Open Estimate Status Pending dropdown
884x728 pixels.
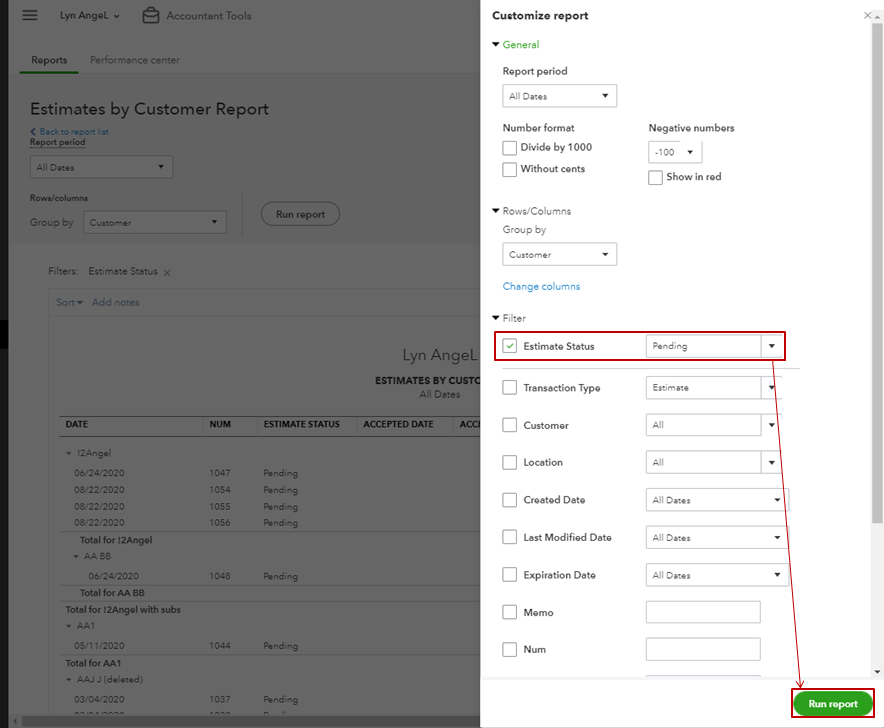772,346
